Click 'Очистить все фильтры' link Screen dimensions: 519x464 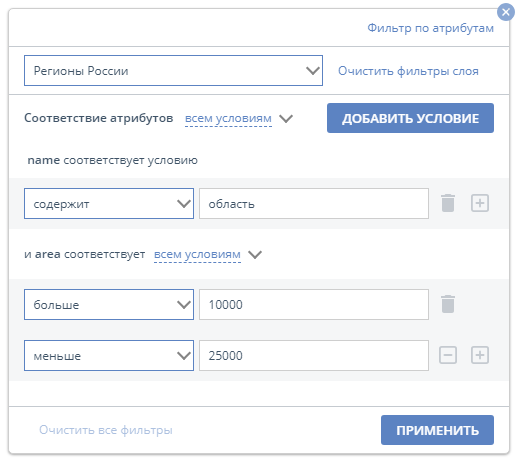point(106,430)
